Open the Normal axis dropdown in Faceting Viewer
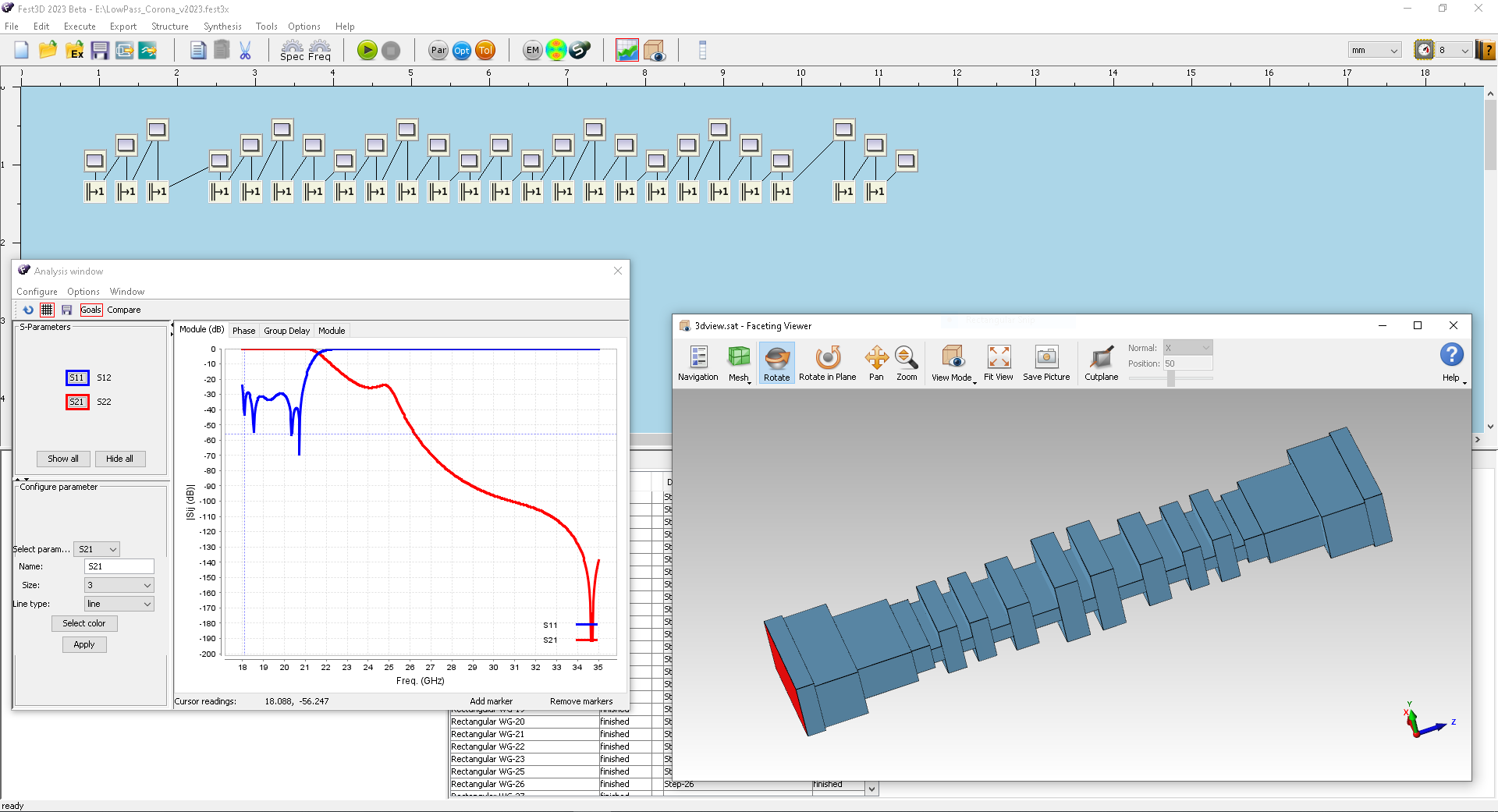1498x812 pixels. click(1187, 347)
